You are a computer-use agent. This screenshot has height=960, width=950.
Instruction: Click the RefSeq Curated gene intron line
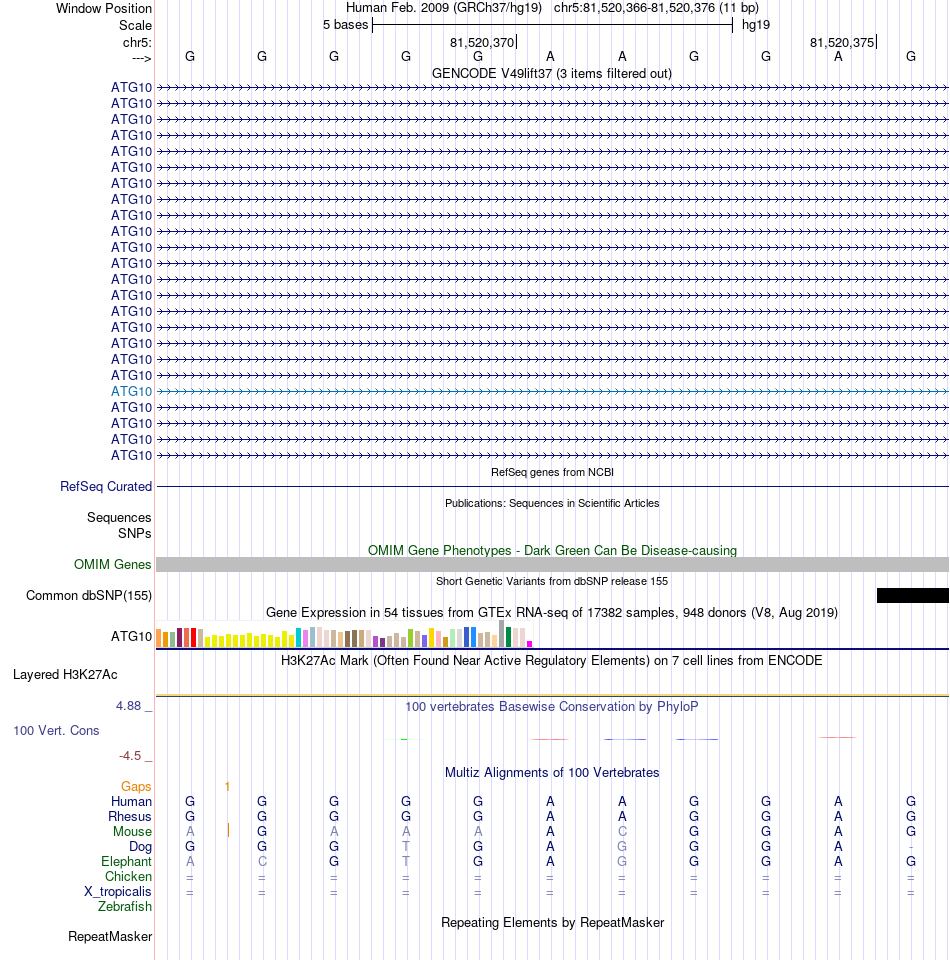(552, 486)
